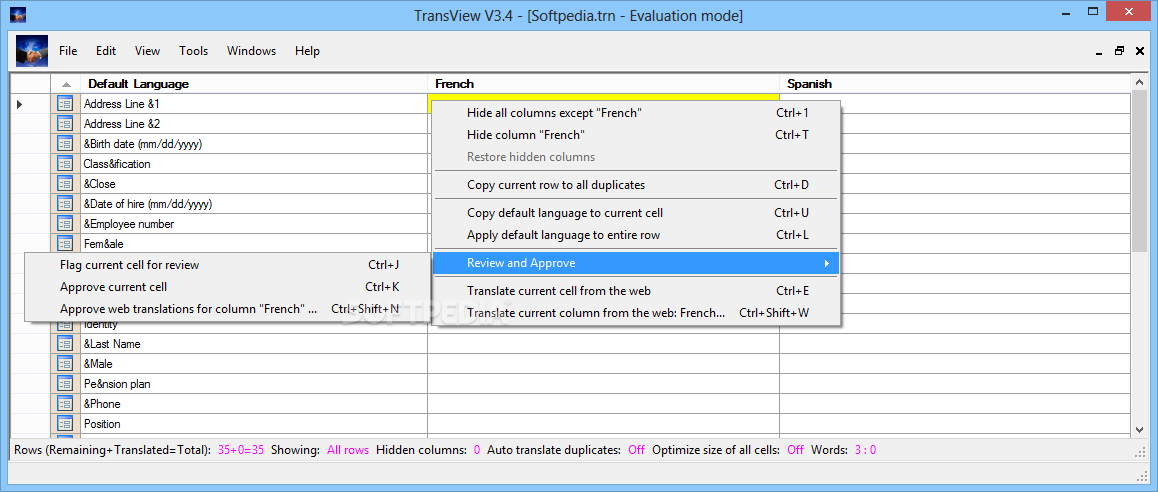
Task: Open the View menu
Action: click(x=147, y=51)
